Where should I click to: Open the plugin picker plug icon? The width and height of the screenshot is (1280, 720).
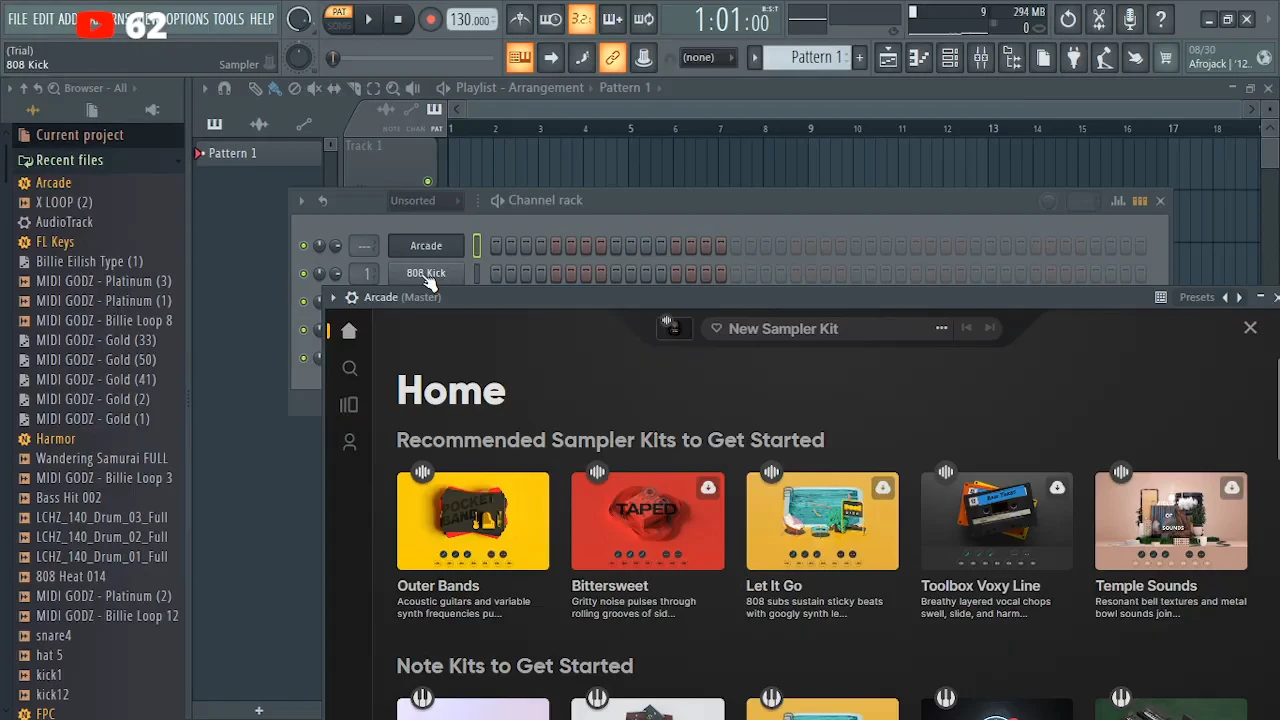tap(1074, 58)
